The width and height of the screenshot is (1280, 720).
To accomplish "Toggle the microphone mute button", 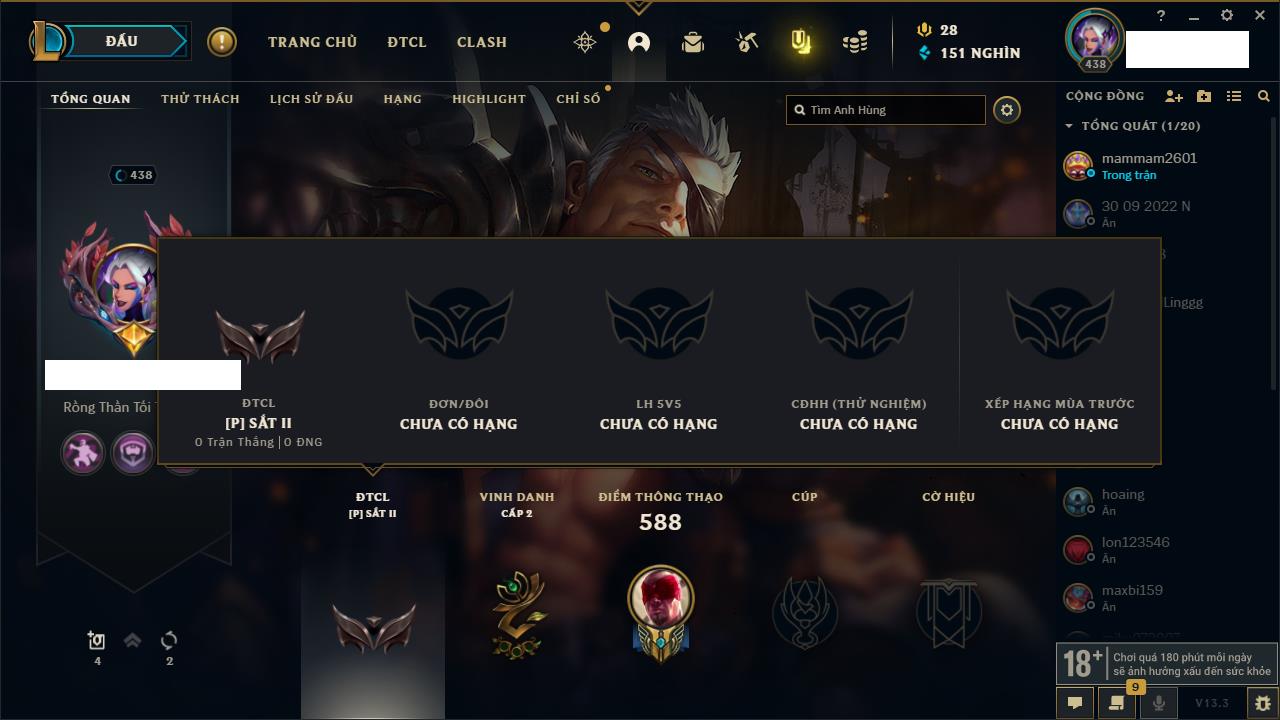I will [x=1159, y=703].
